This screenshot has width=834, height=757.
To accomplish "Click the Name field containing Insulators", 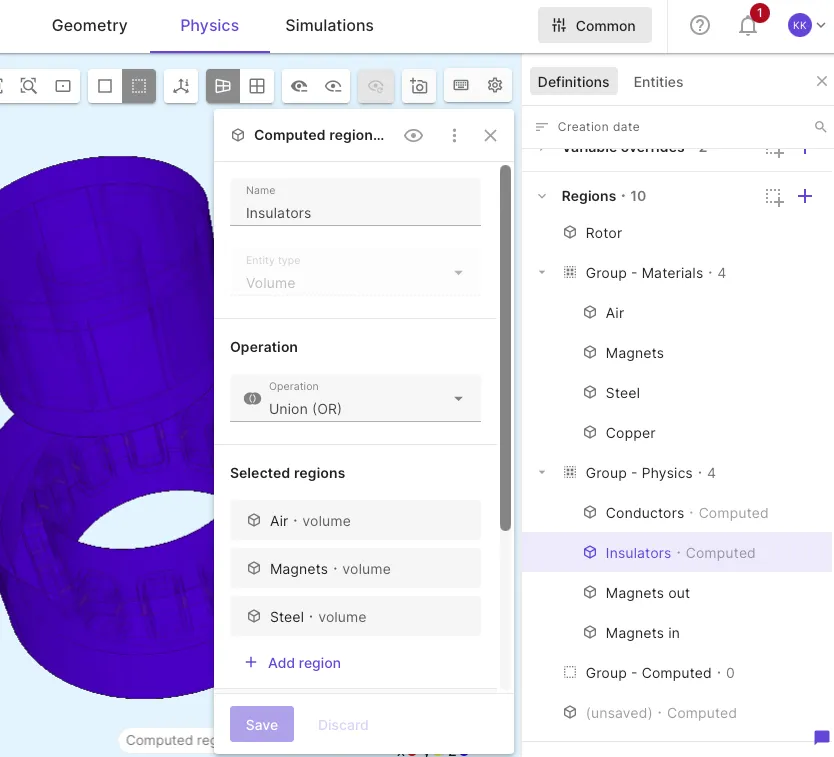I will 355,202.
